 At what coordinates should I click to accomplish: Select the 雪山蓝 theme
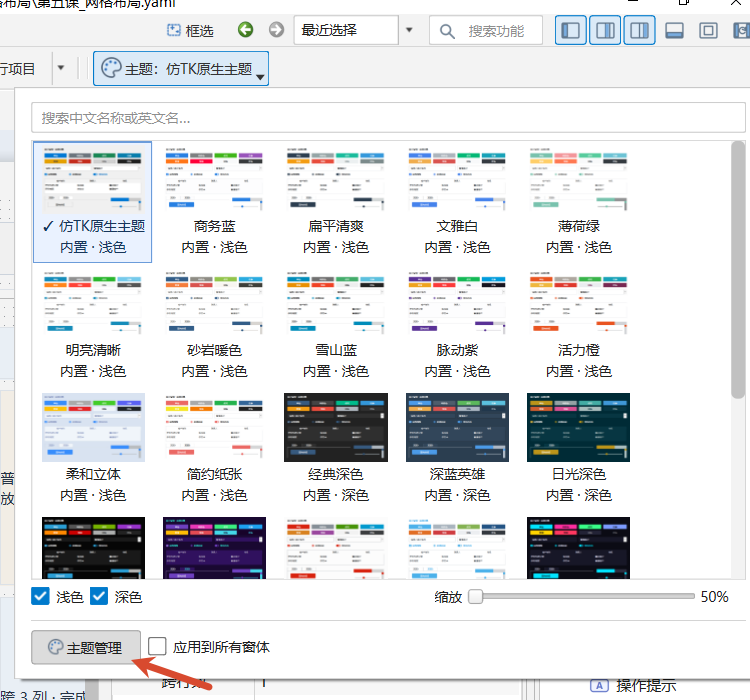pos(335,325)
